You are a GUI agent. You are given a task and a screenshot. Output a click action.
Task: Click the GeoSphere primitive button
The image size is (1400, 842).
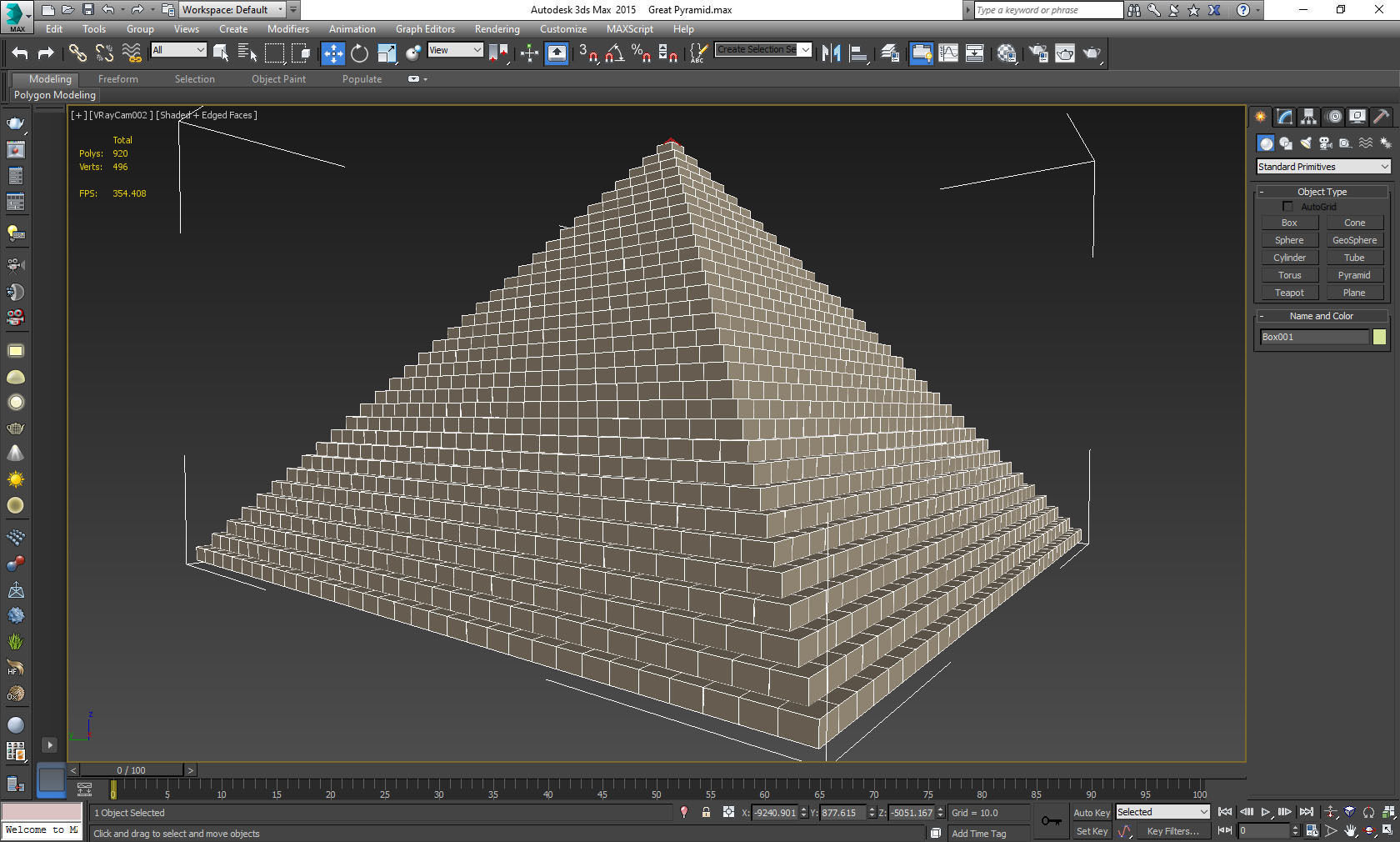tap(1354, 240)
